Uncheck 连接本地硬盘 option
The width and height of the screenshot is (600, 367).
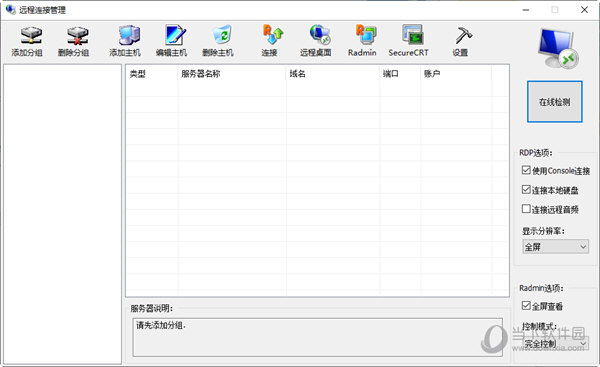(x=526, y=189)
